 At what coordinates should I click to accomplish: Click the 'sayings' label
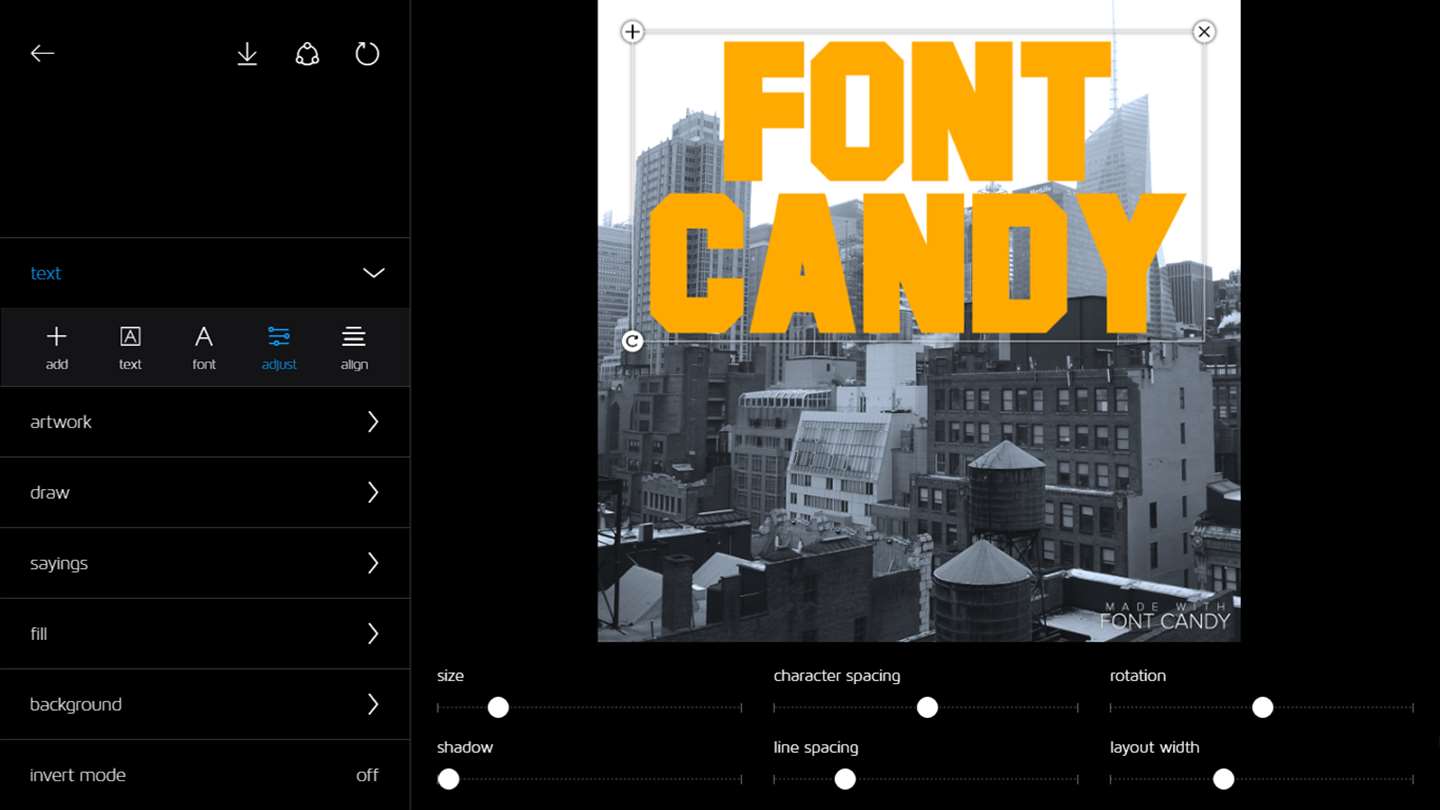point(59,564)
